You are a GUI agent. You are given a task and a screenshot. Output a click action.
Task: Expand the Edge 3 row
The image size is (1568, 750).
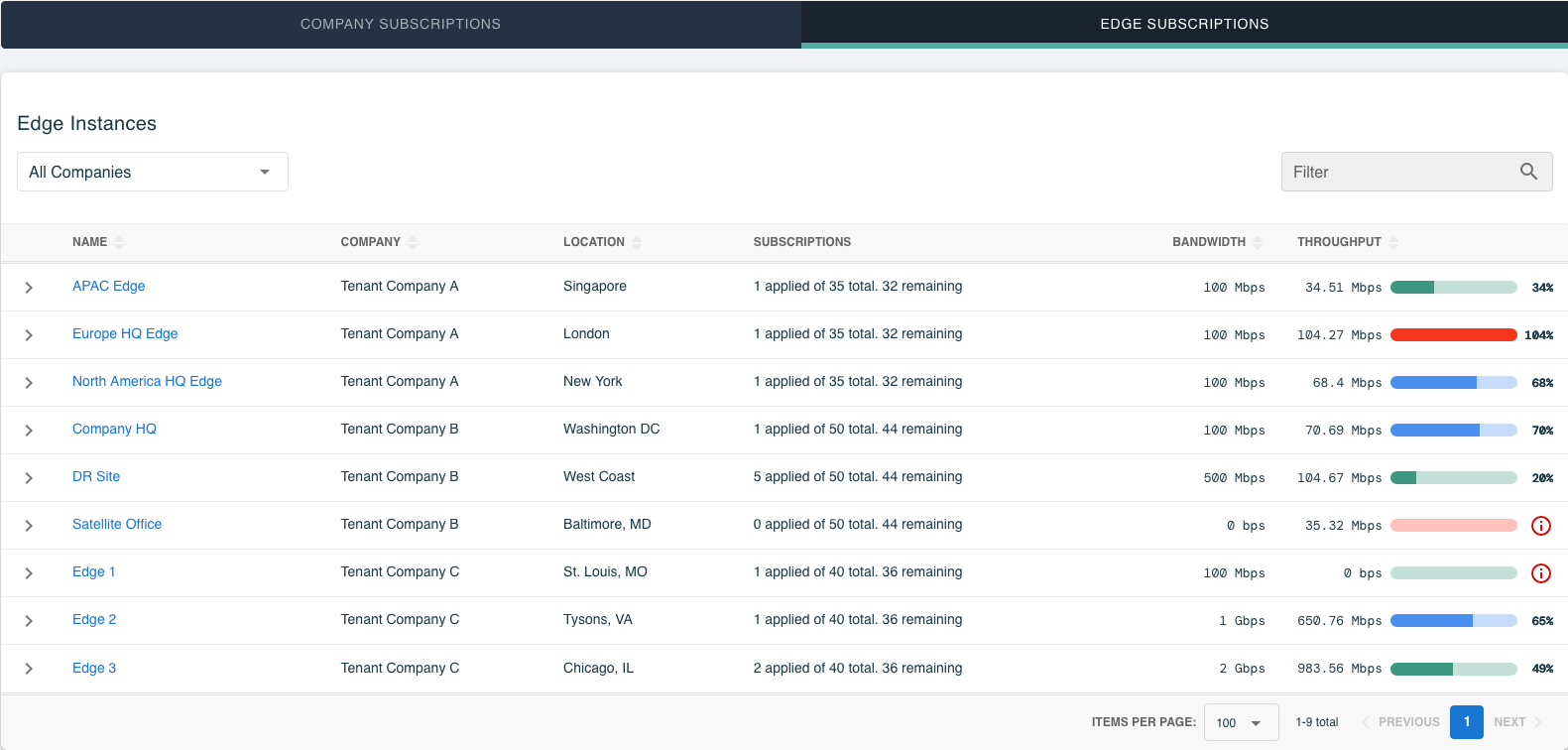29,669
